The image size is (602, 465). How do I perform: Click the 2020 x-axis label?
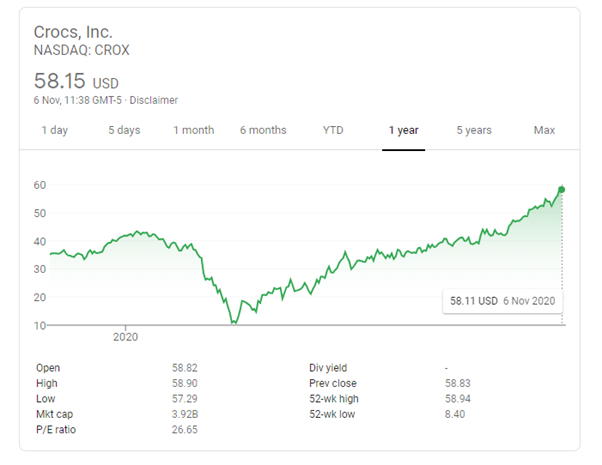coord(126,337)
